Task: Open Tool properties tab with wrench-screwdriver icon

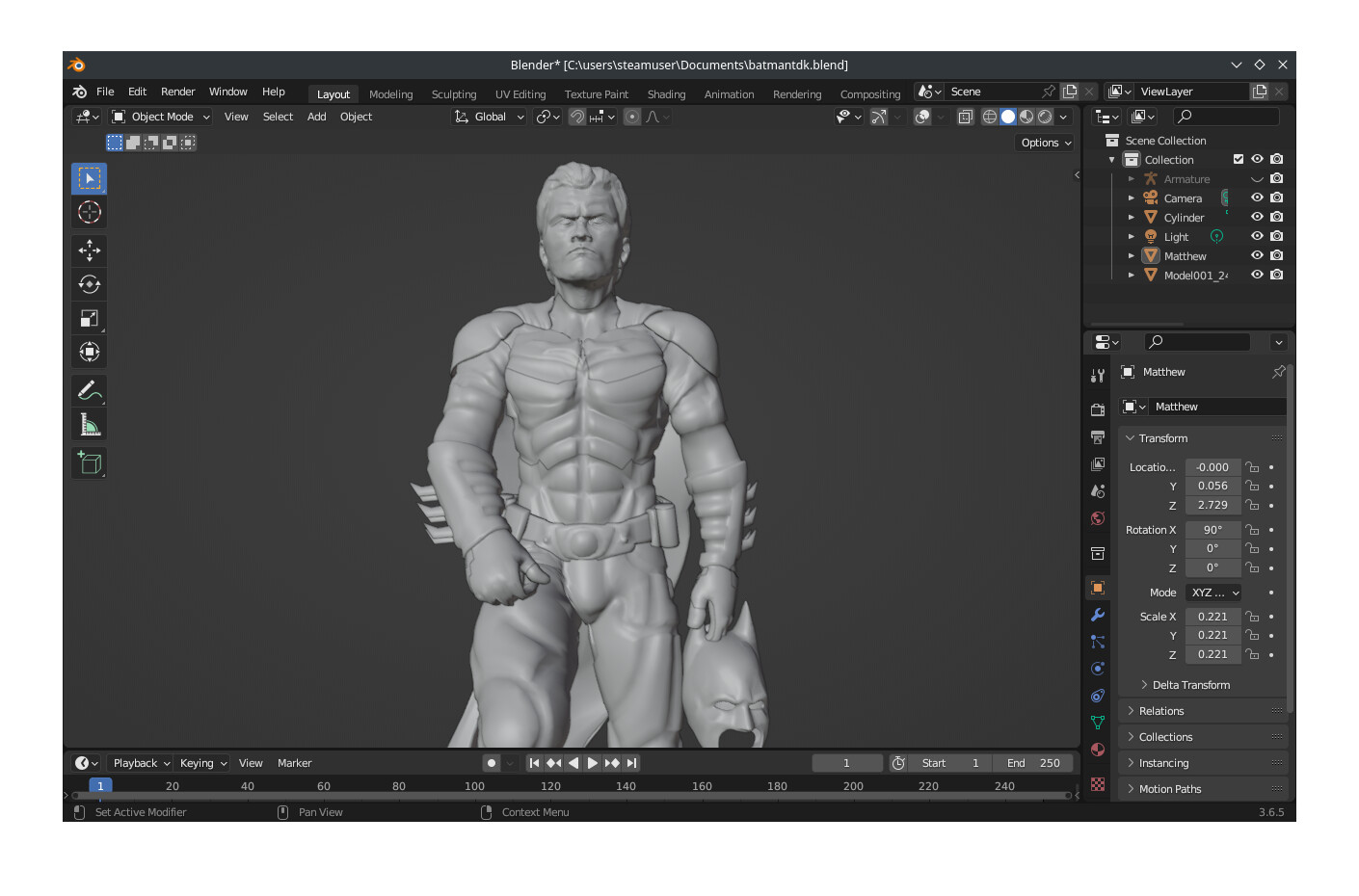Action: pos(1098,376)
